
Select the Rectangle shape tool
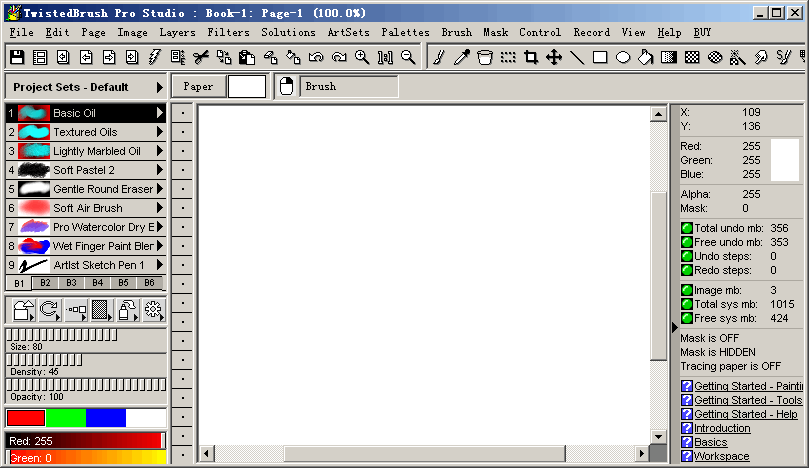tap(600, 57)
